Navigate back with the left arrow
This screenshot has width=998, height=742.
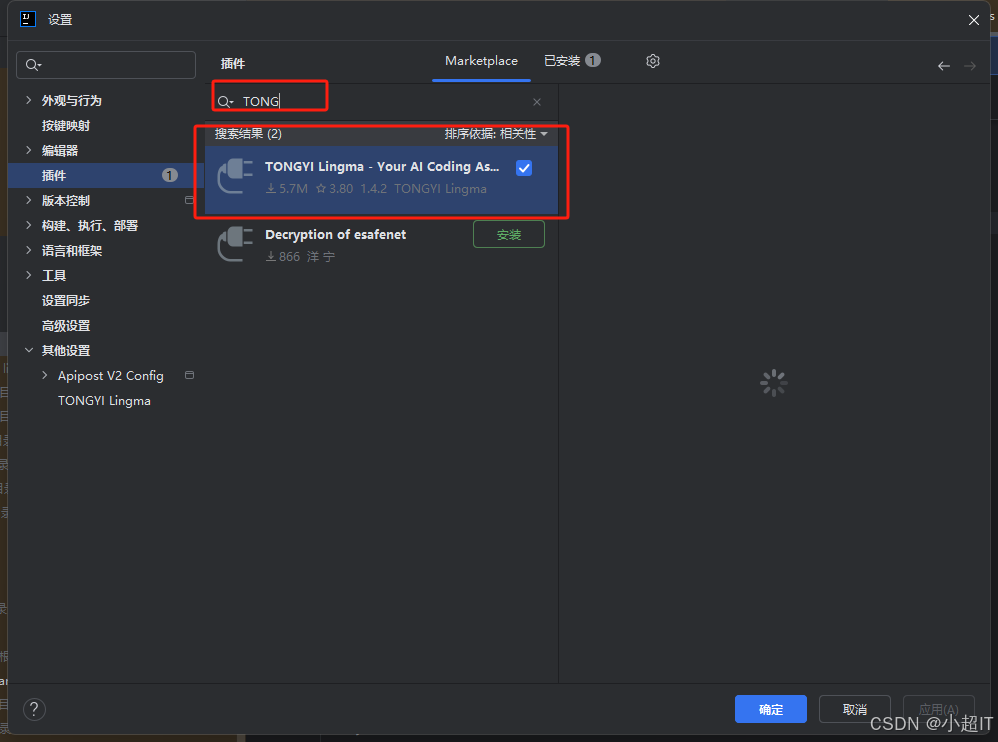coord(944,66)
